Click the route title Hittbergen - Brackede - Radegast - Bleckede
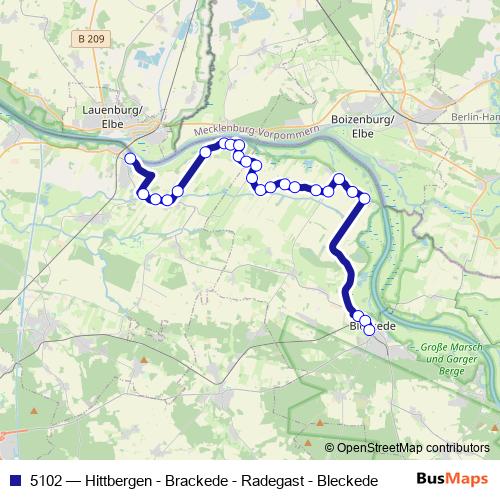 tap(231, 481)
